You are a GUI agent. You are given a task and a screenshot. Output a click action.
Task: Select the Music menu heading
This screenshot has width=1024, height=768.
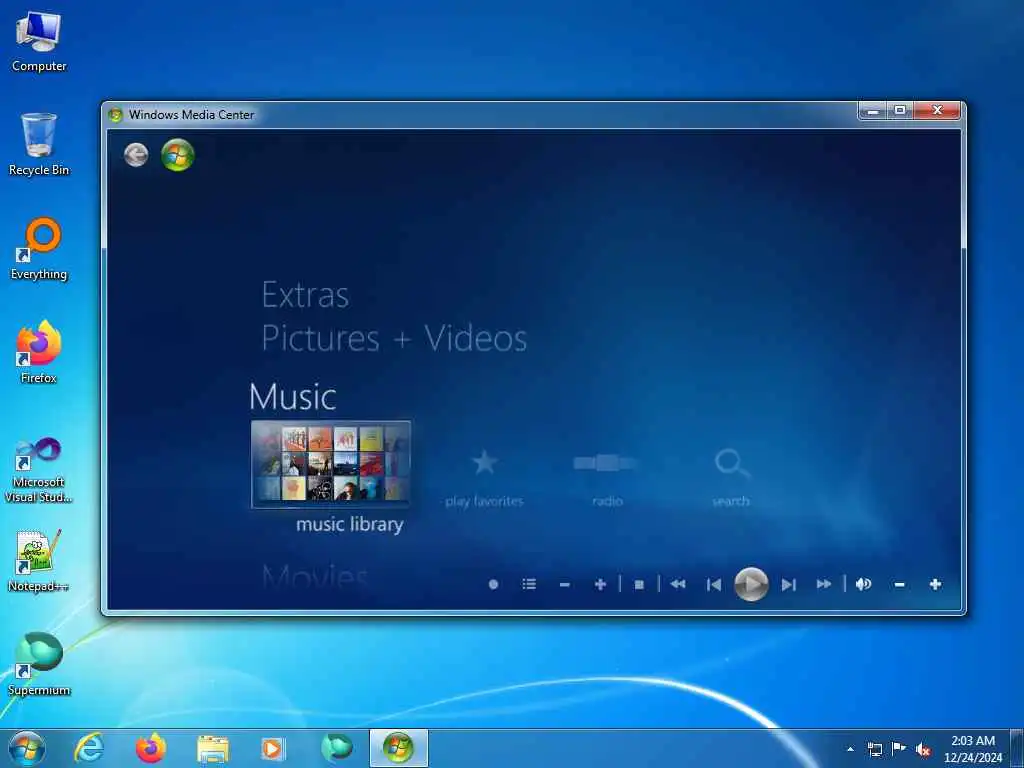tap(293, 396)
